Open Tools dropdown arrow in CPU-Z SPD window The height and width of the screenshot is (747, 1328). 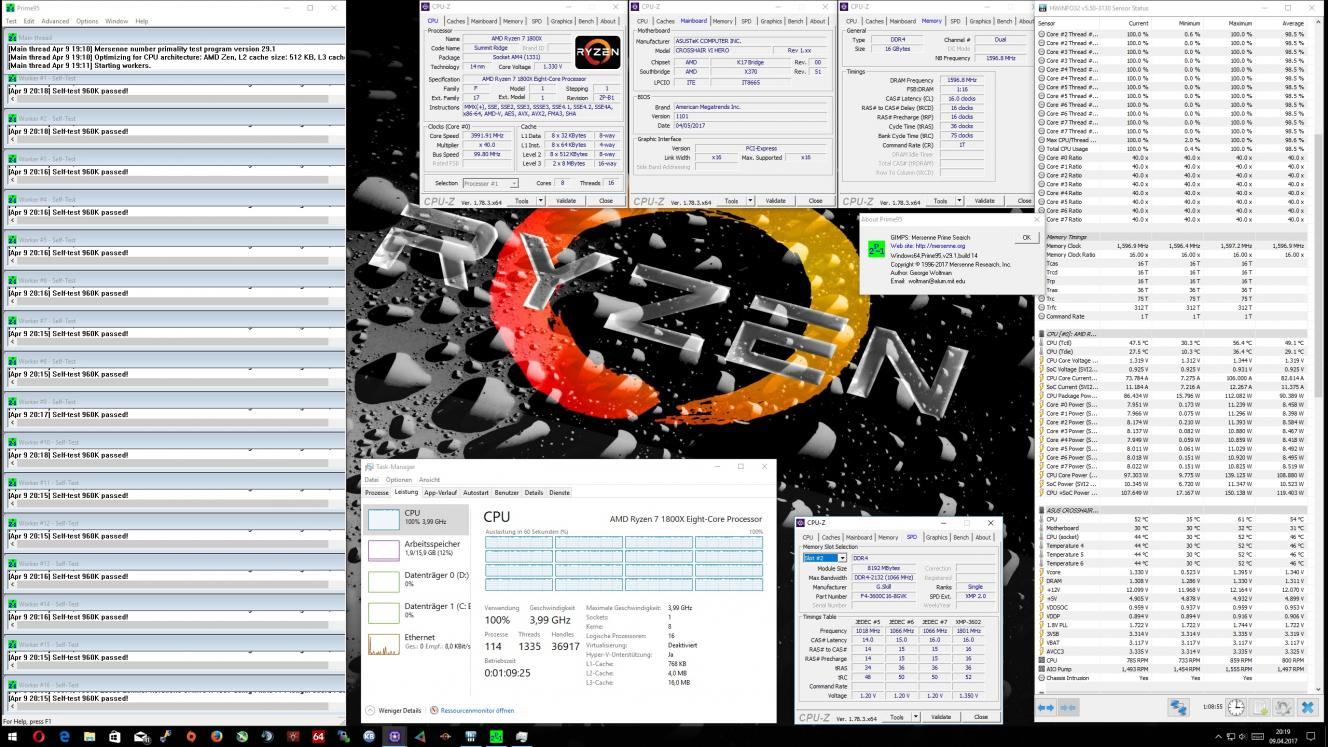[914, 717]
